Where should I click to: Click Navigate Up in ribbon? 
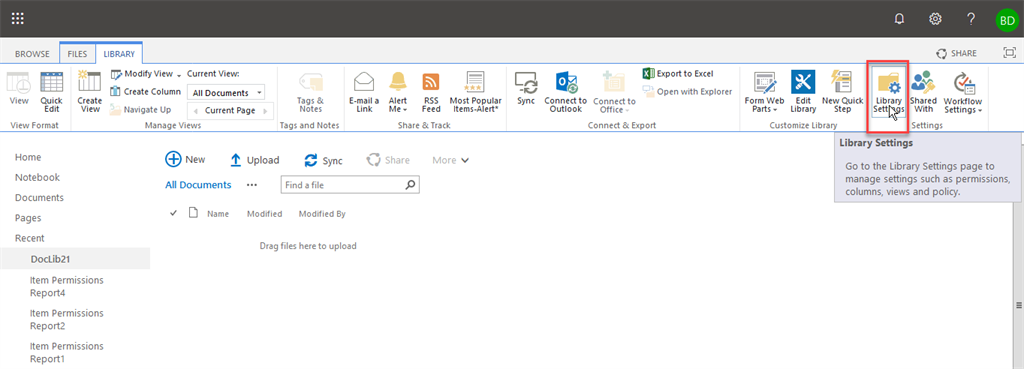(140, 110)
